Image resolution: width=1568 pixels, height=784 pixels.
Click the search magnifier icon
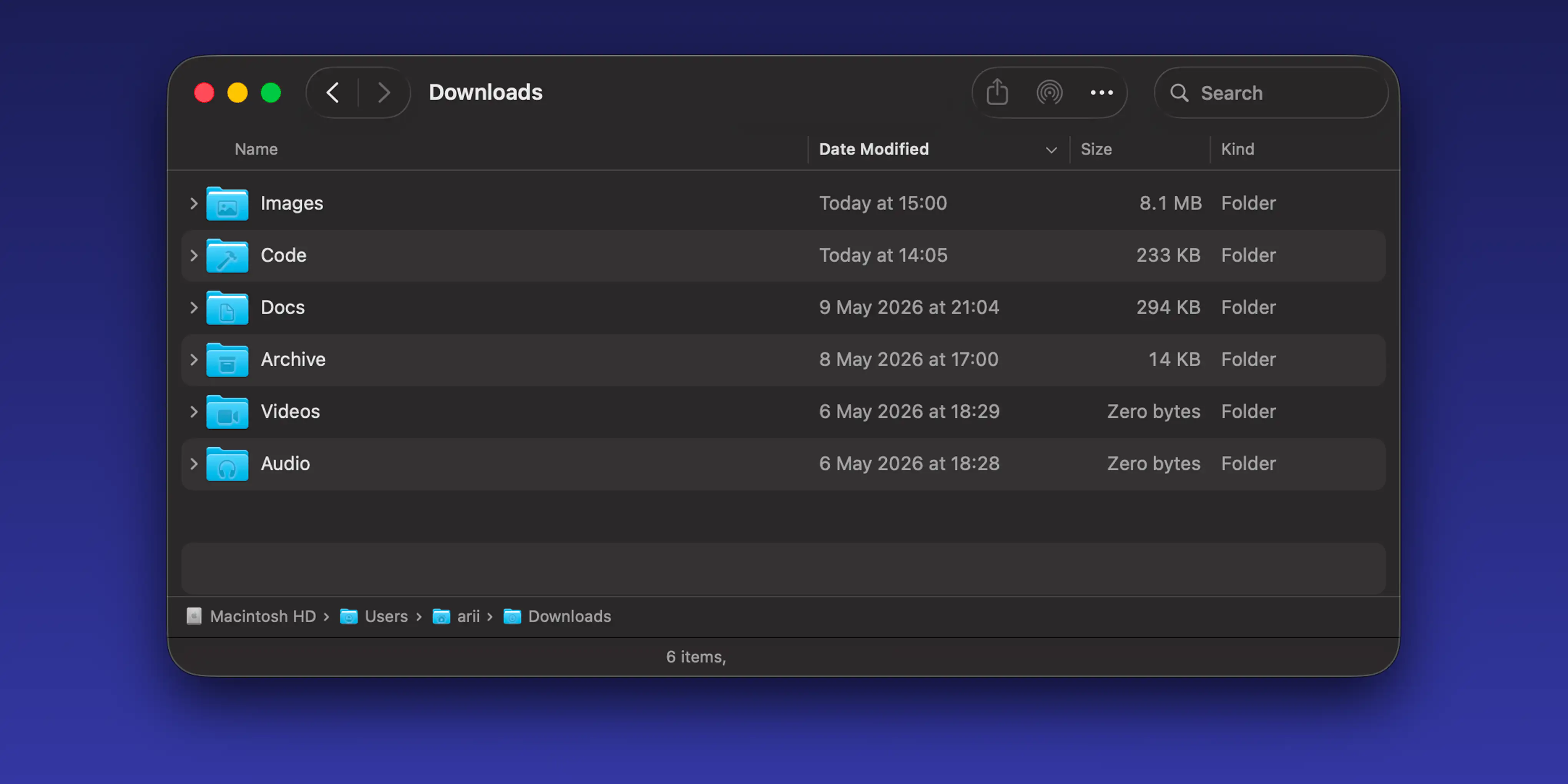(x=1179, y=93)
